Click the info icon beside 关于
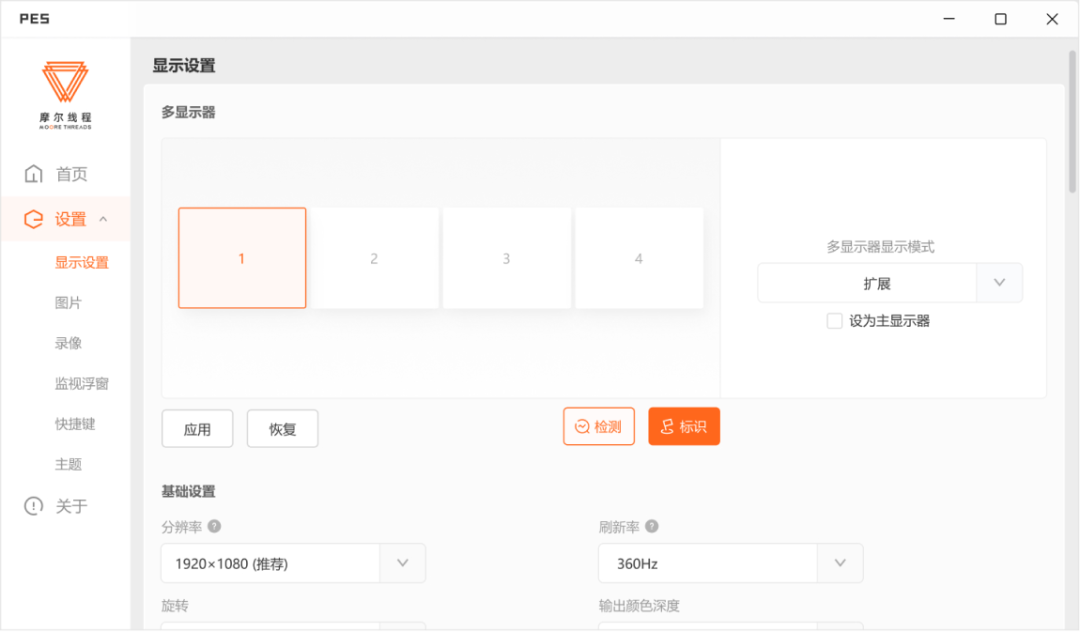1080x632 pixels. point(33,506)
